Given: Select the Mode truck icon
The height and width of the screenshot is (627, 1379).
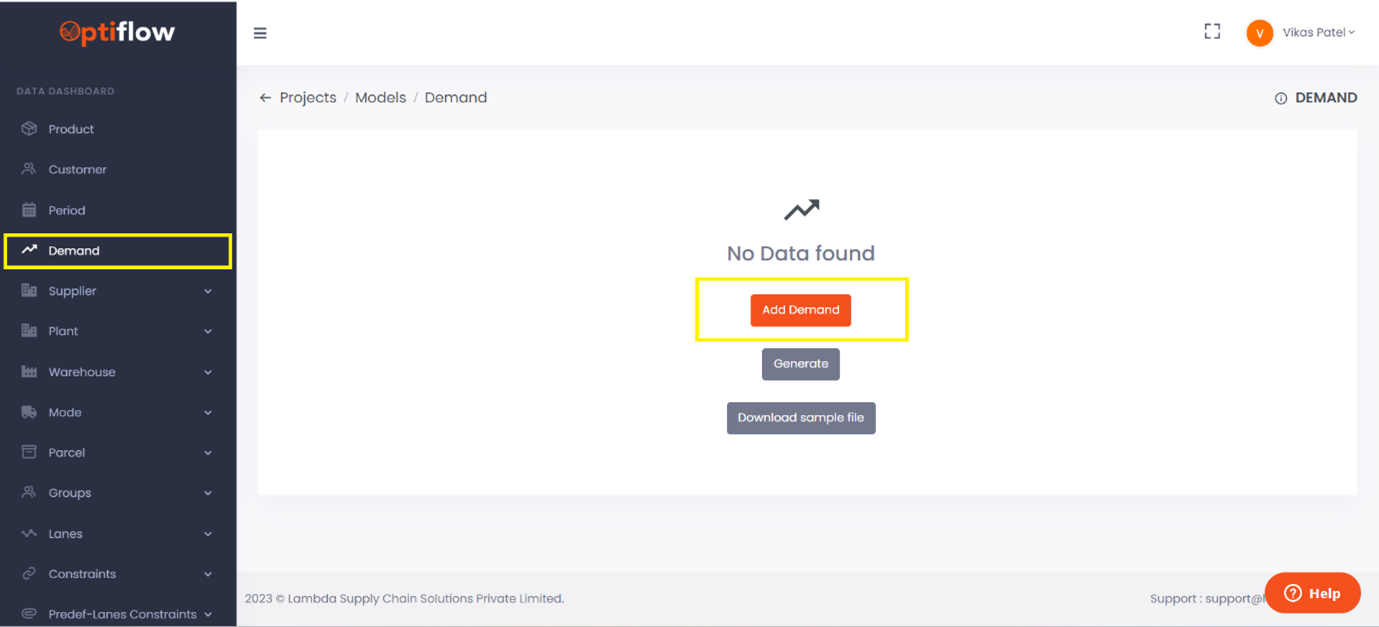Looking at the screenshot, I should pos(28,412).
